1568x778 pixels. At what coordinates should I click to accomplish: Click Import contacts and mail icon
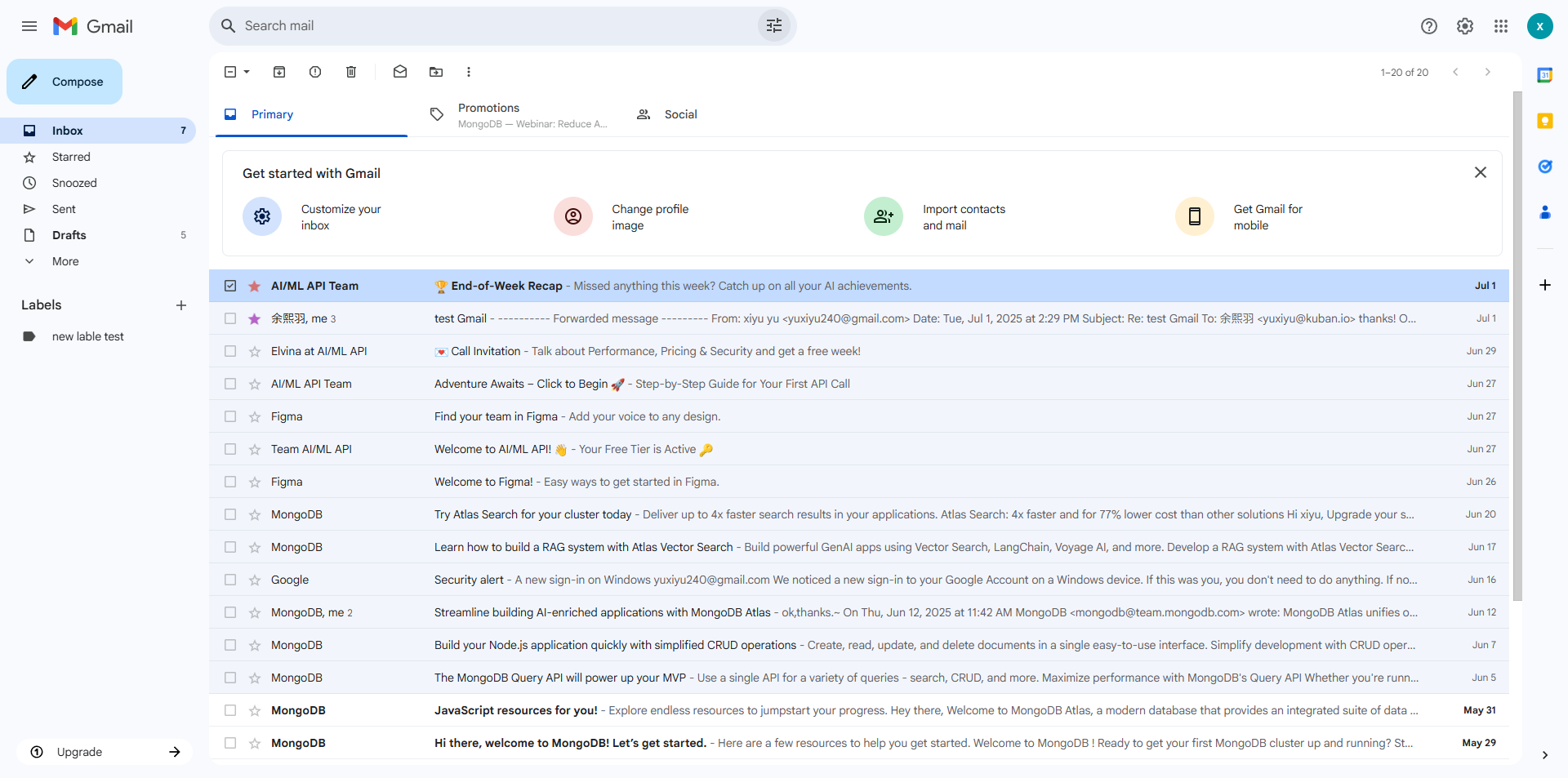[884, 216]
